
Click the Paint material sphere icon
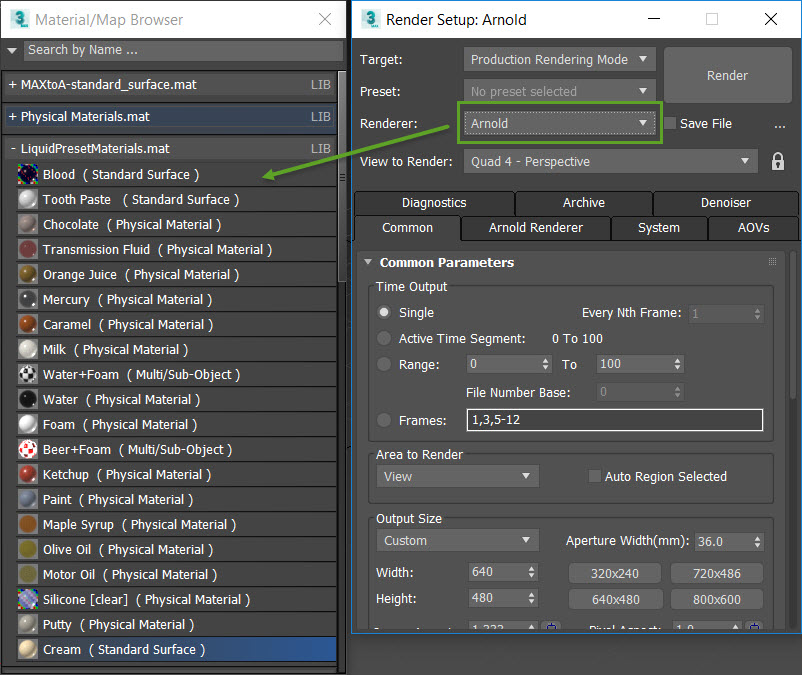tap(28, 500)
